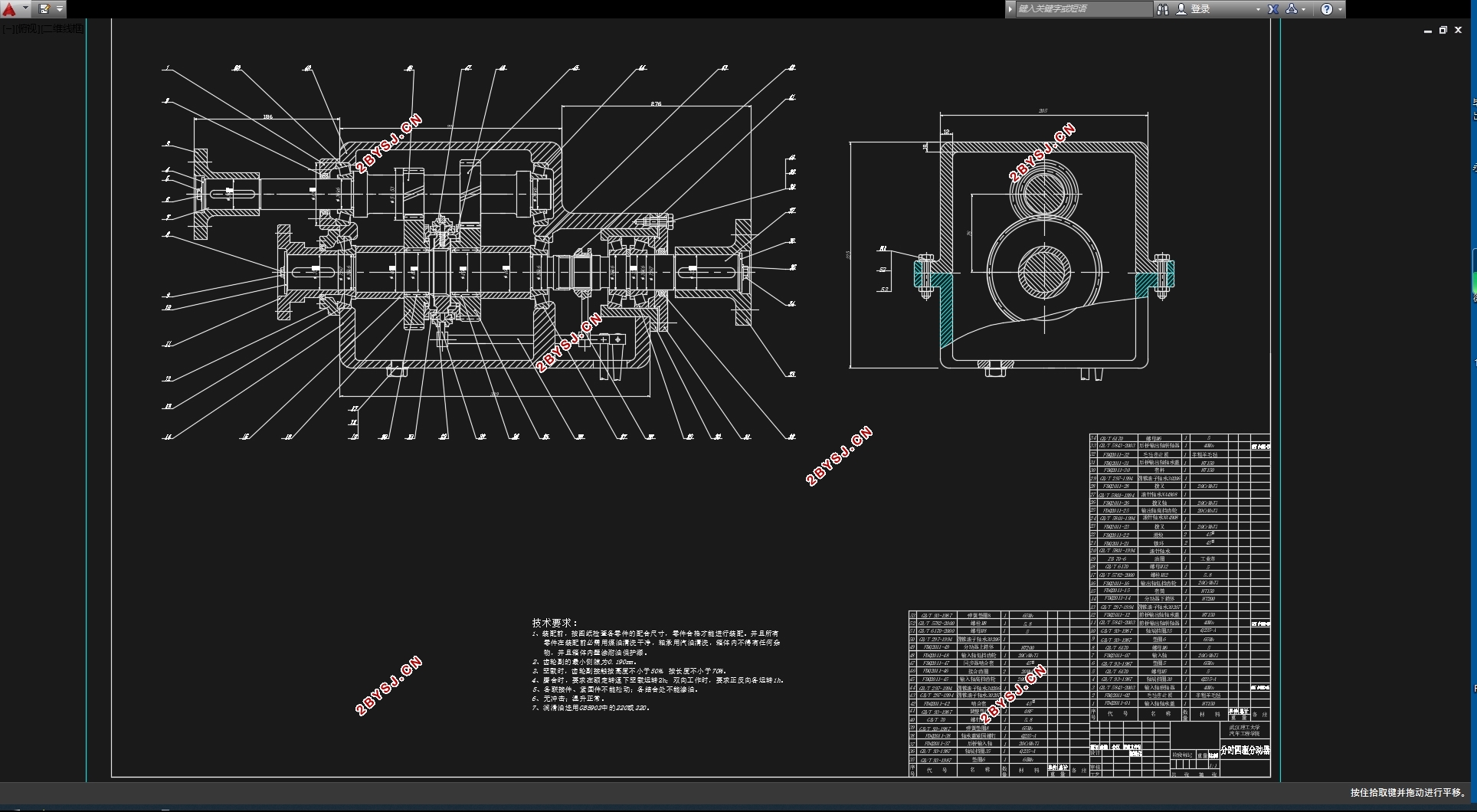This screenshot has height=812, width=1477.
Task: Minimize the drawing window
Action: tap(1428, 31)
